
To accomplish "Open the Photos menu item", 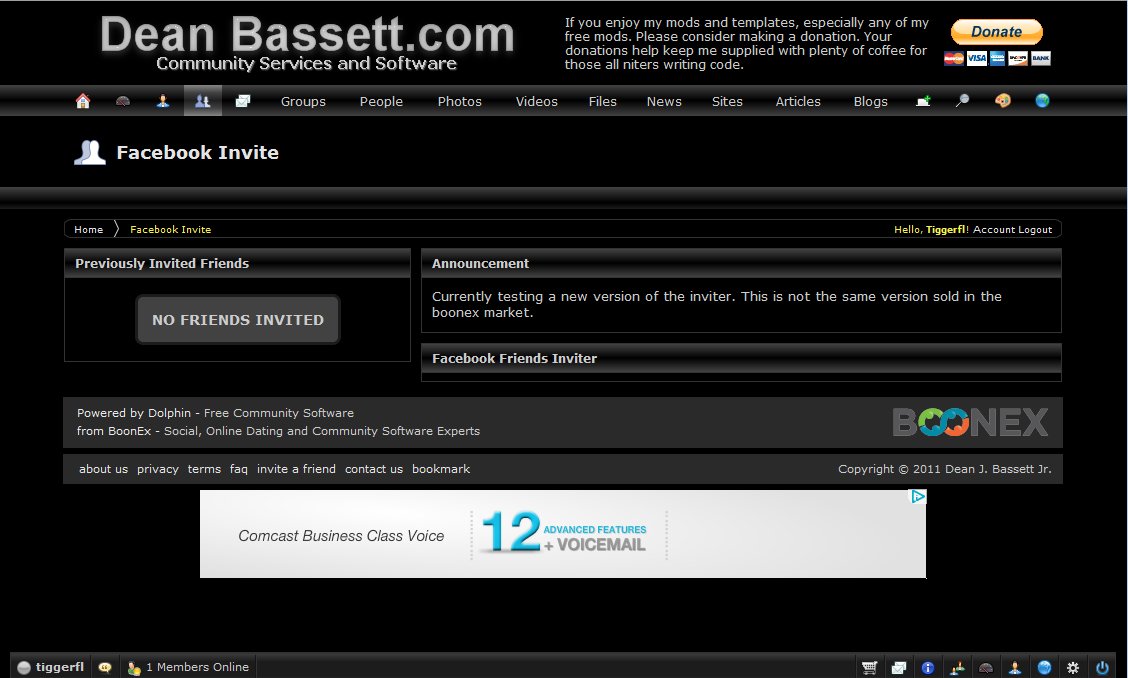I will coord(460,101).
